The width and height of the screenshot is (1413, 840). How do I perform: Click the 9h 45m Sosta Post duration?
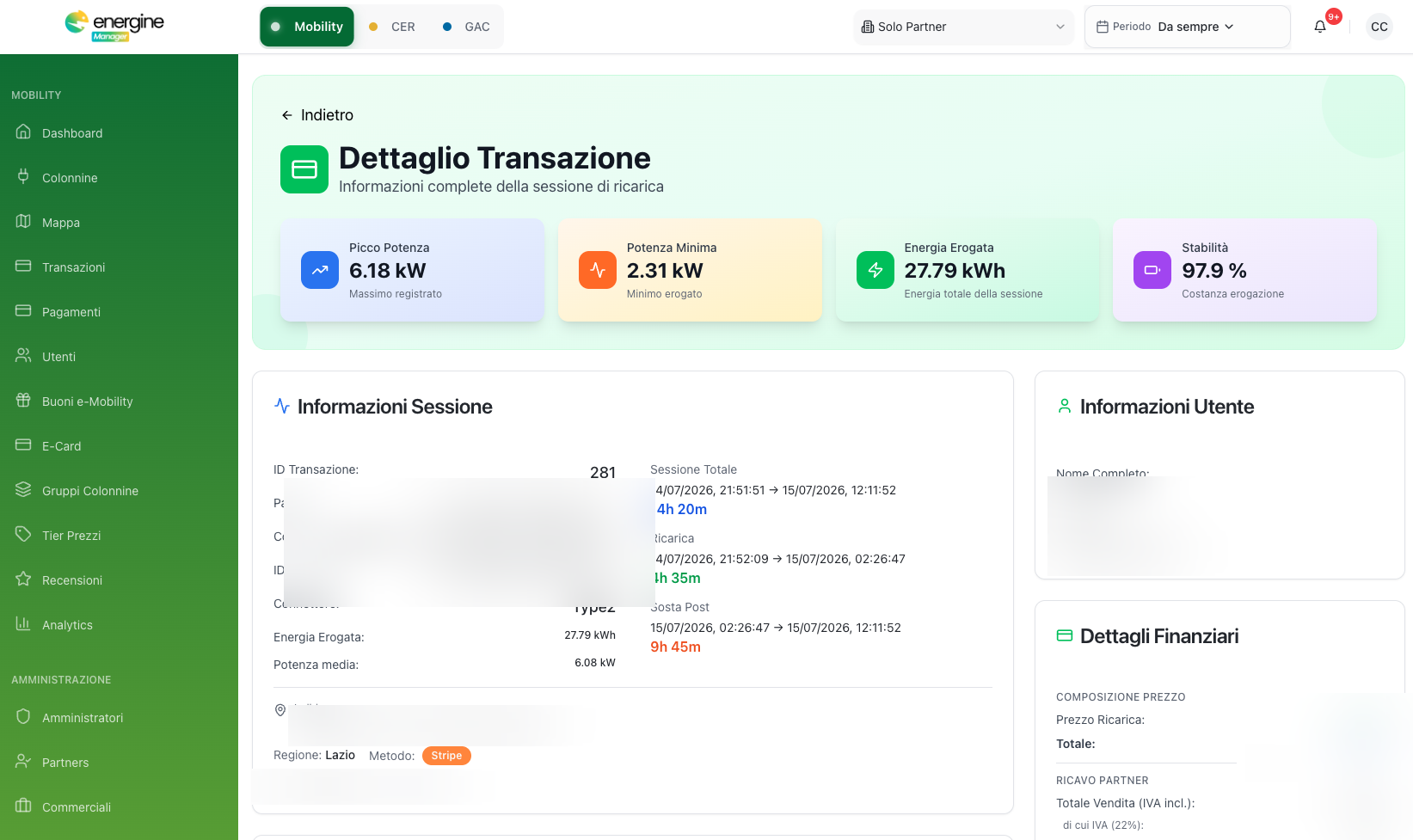[675, 647]
